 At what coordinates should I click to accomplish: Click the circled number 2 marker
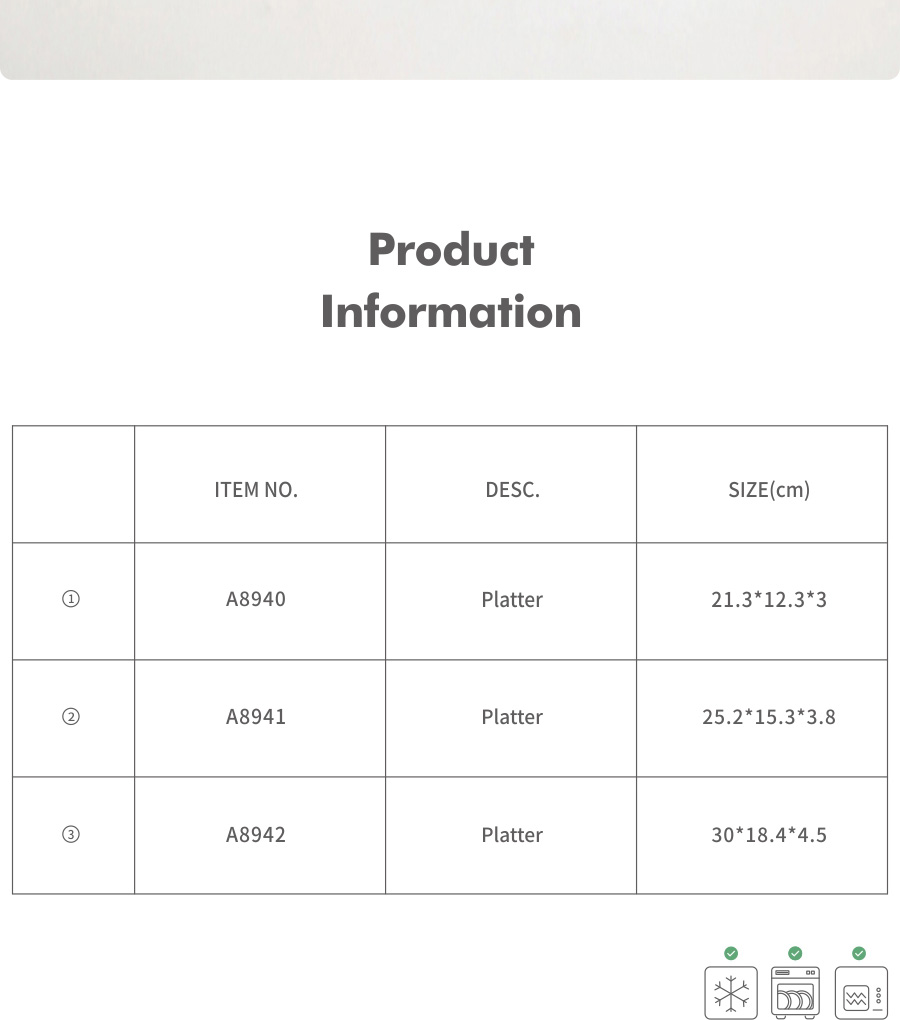(71, 717)
